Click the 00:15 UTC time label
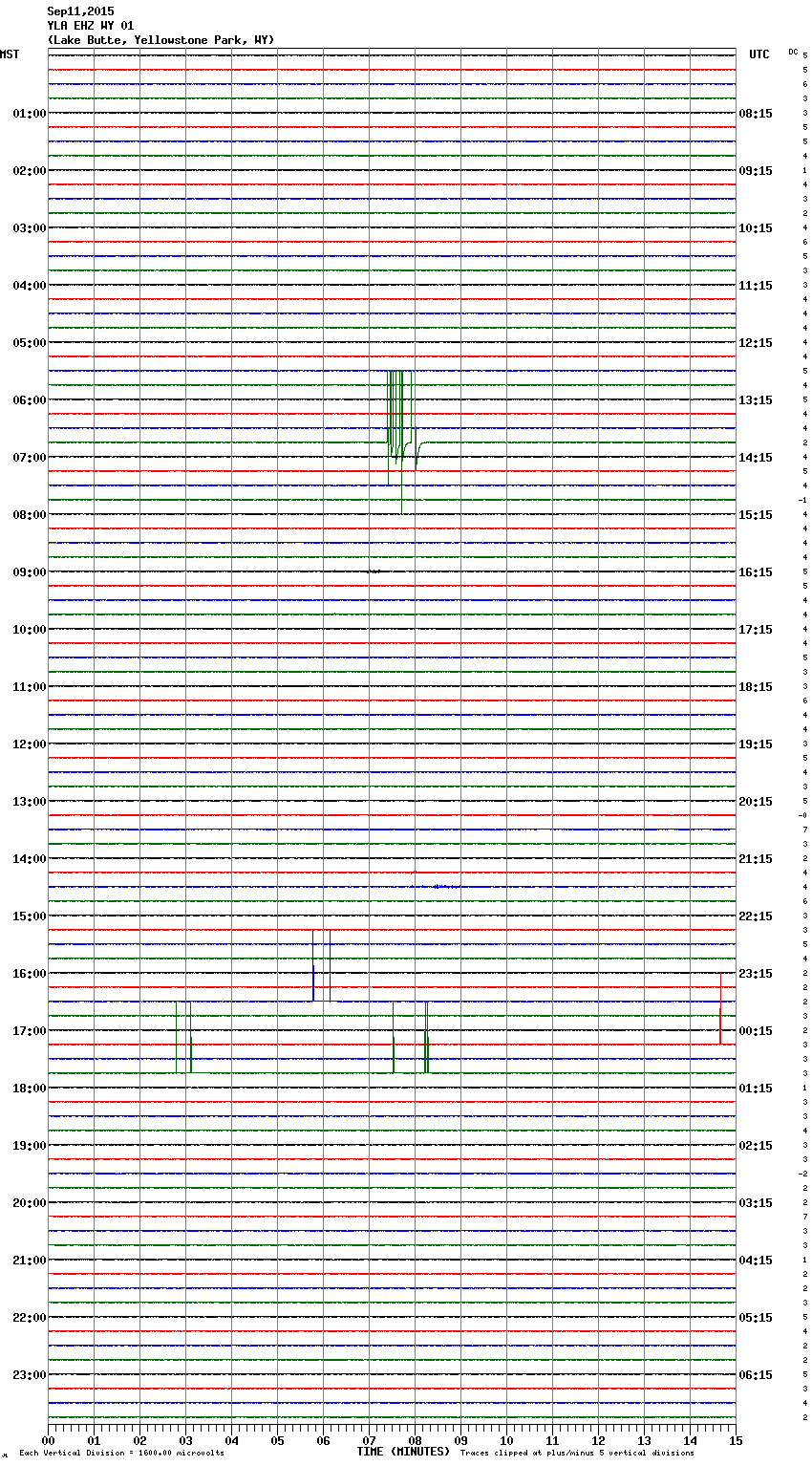 (756, 1030)
